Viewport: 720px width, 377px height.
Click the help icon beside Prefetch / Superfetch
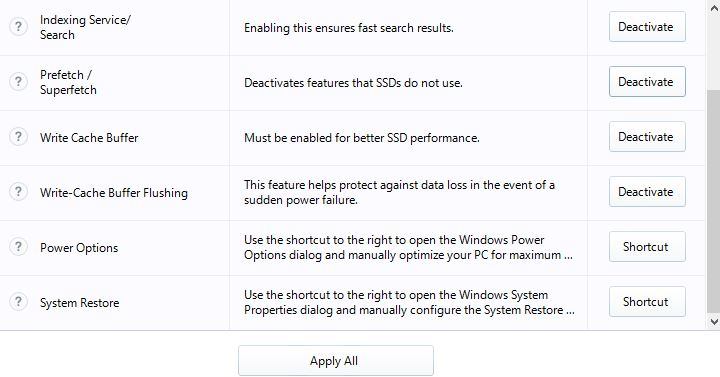click(x=18, y=82)
